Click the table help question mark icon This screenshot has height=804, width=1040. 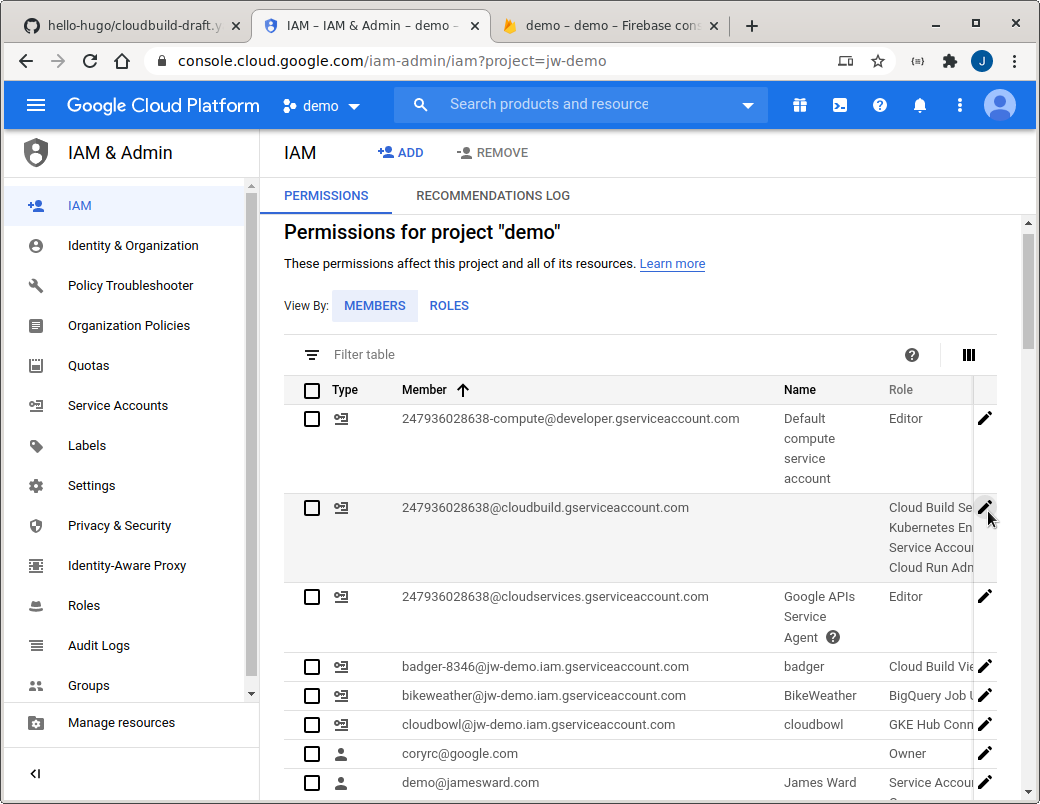pos(912,355)
